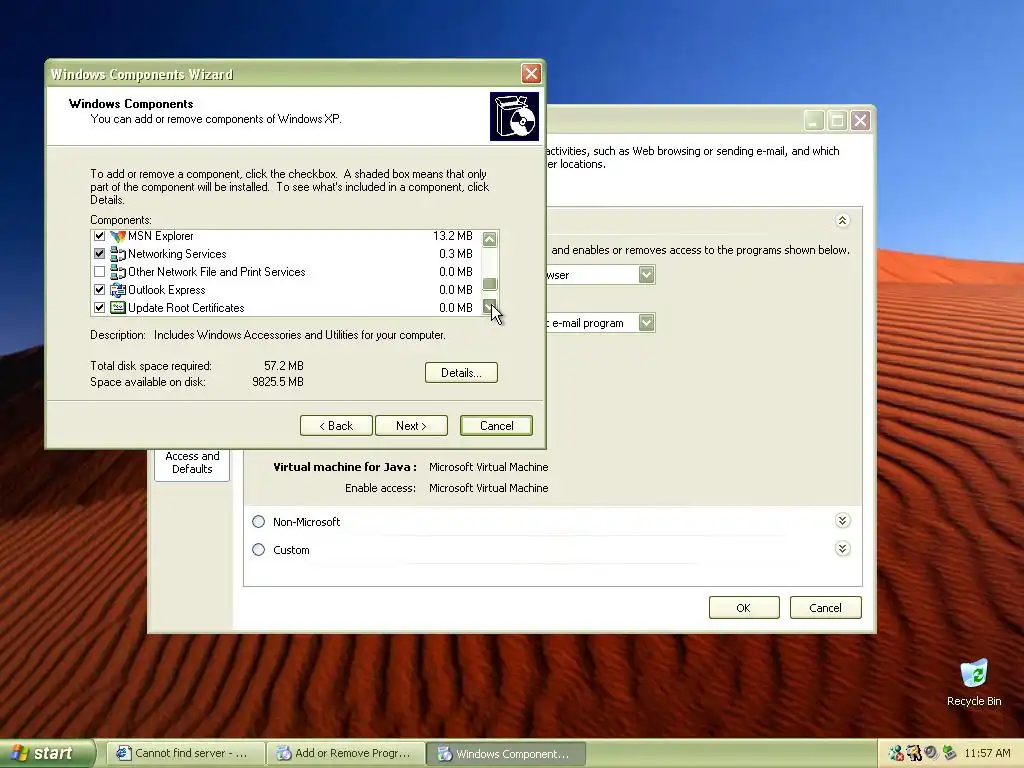Click the components list scrollbar thumb
This screenshot has height=768, width=1024.
tap(490, 283)
